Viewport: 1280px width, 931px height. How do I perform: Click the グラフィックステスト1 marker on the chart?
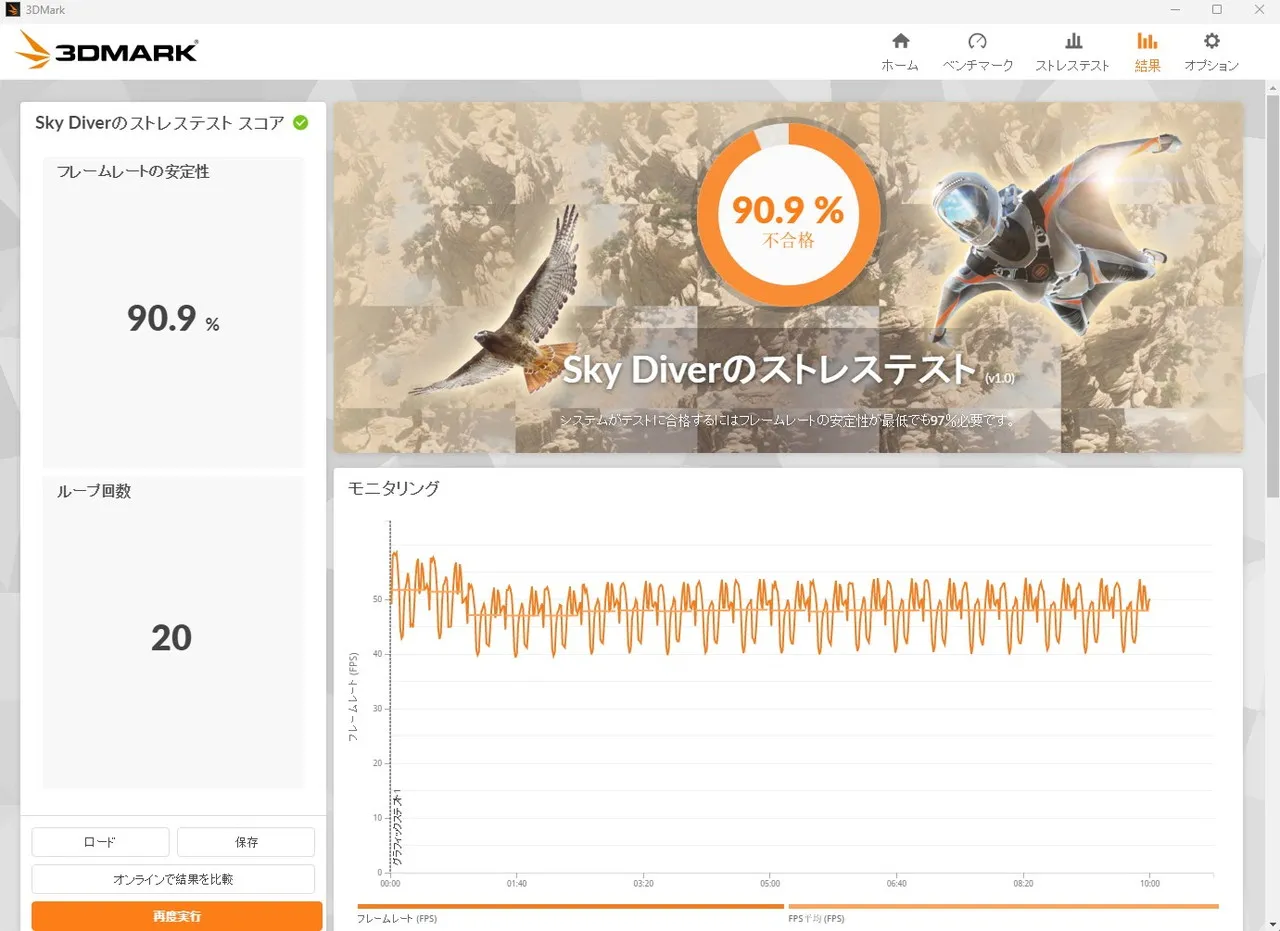(x=397, y=828)
